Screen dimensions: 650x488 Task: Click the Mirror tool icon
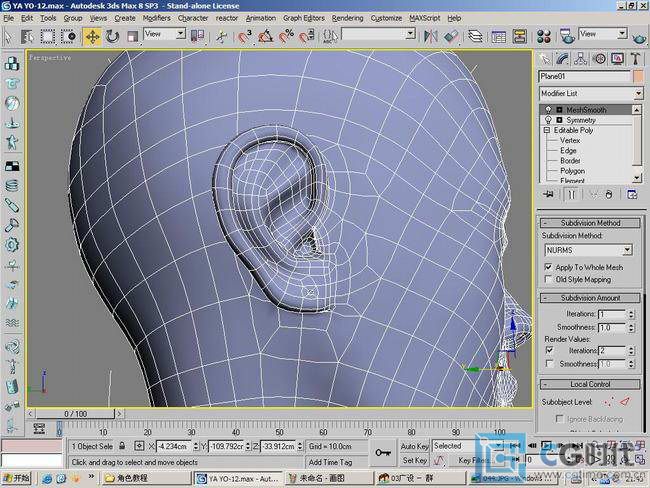coord(430,36)
